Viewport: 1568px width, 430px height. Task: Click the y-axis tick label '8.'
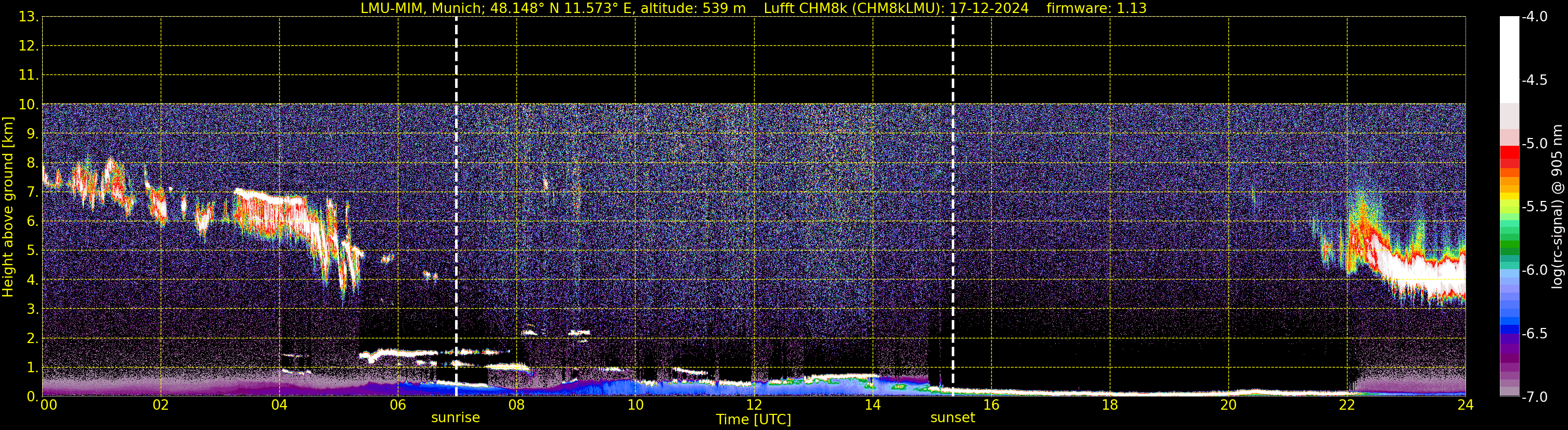click(x=32, y=163)
